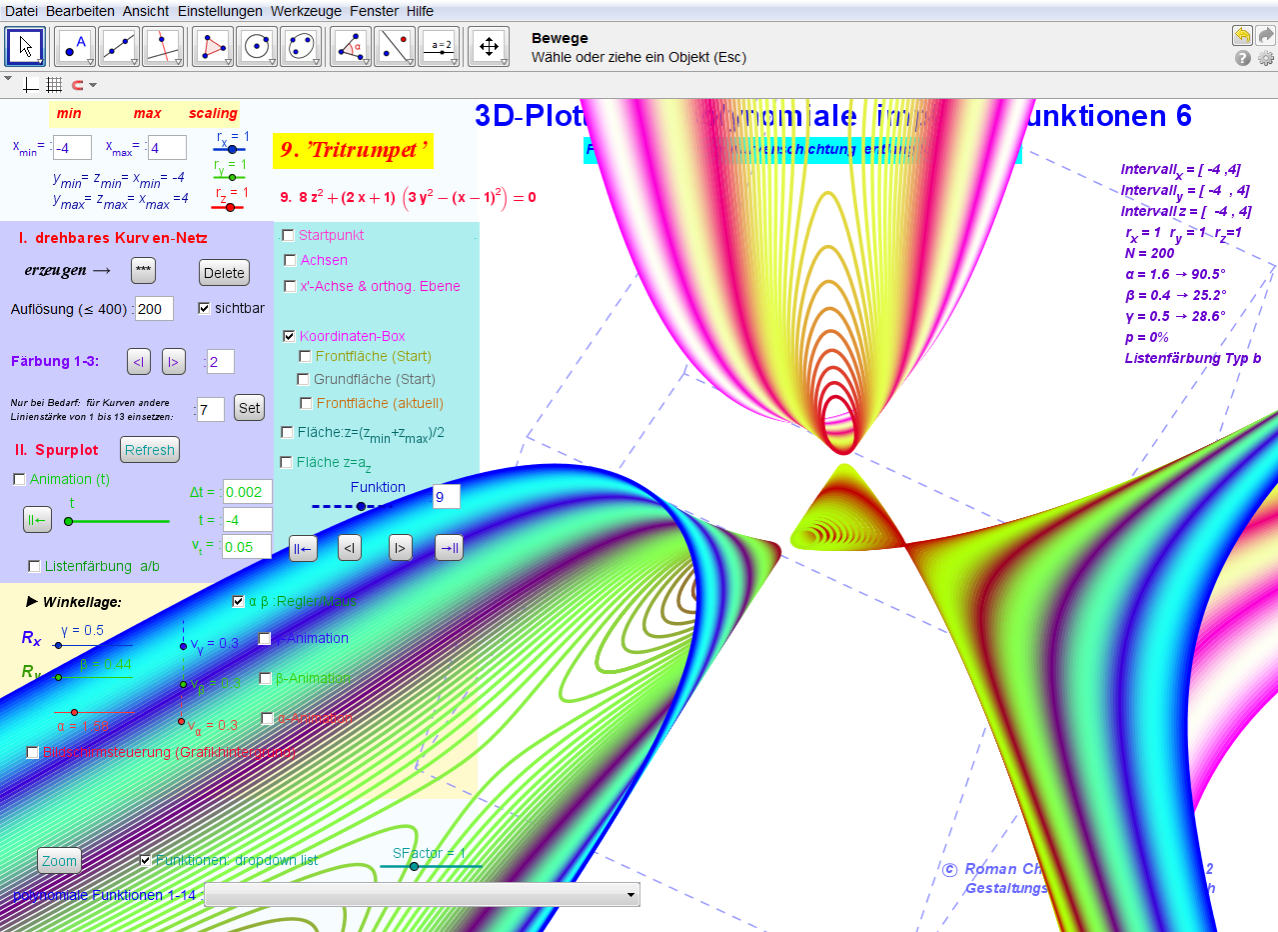The image size is (1278, 932).
Task: Click the *** erzeugen button
Action: coord(144,271)
